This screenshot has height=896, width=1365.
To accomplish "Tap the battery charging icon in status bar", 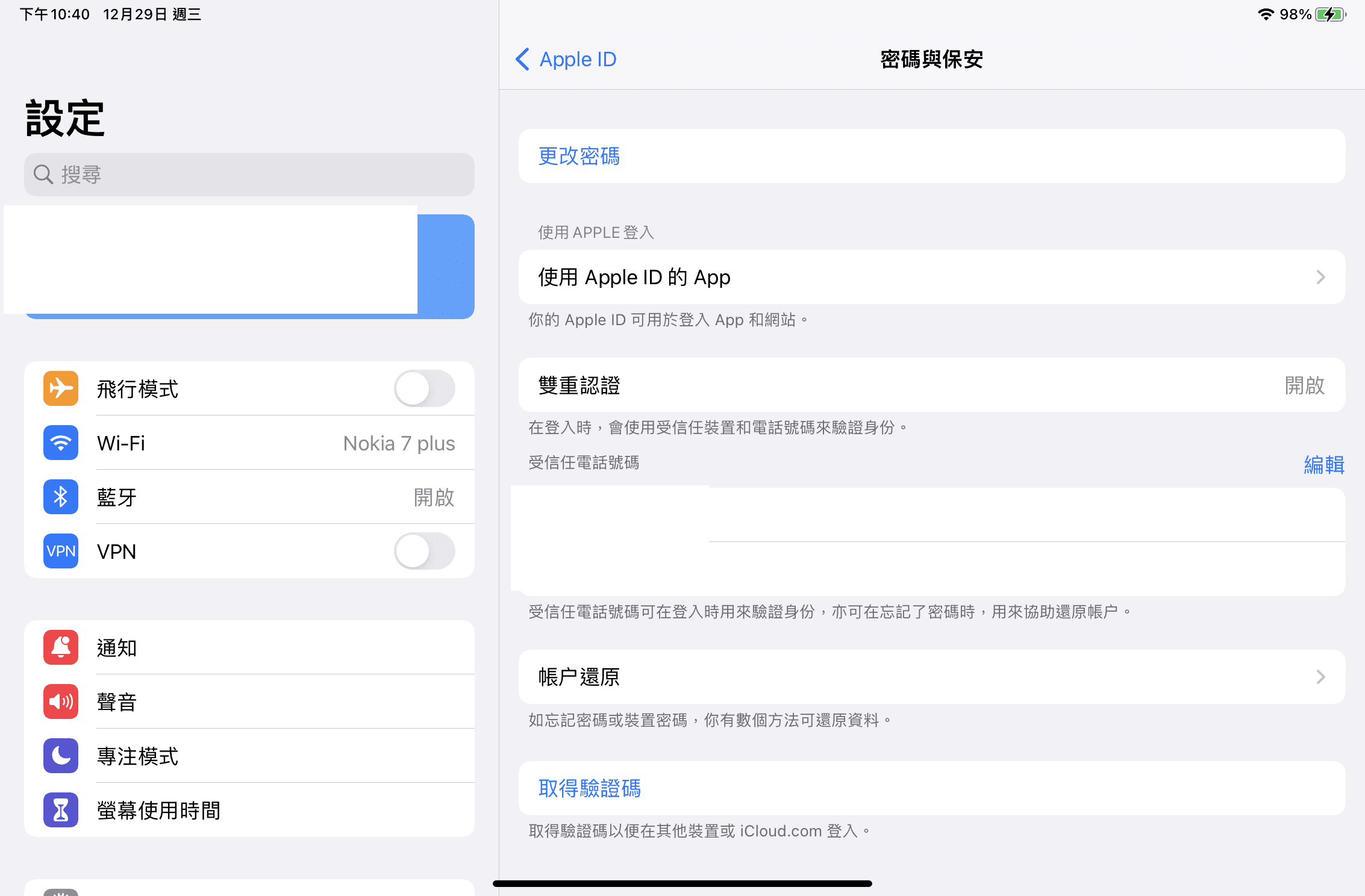I will coord(1331,14).
